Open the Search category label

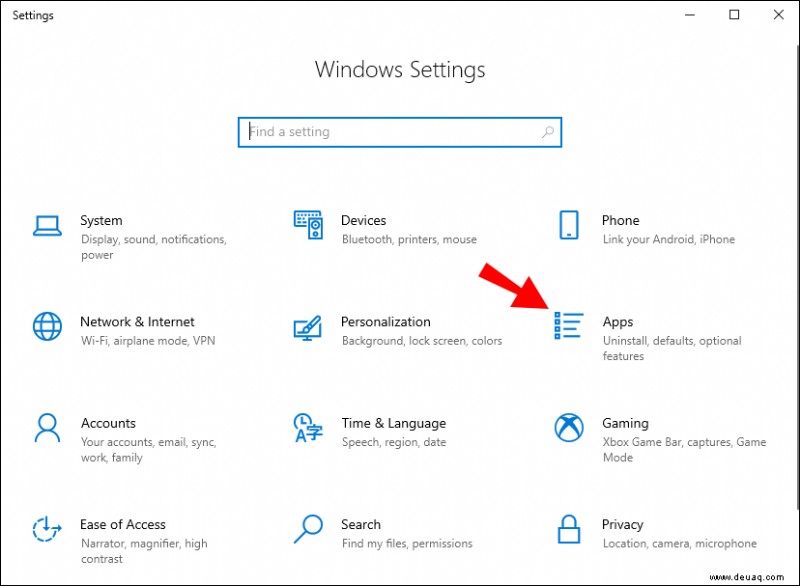(361, 524)
